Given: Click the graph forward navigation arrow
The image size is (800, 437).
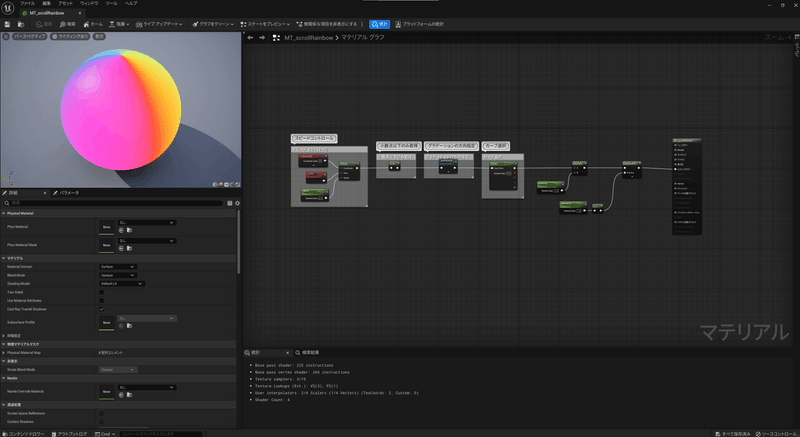Looking at the screenshot, I should coord(262,37).
